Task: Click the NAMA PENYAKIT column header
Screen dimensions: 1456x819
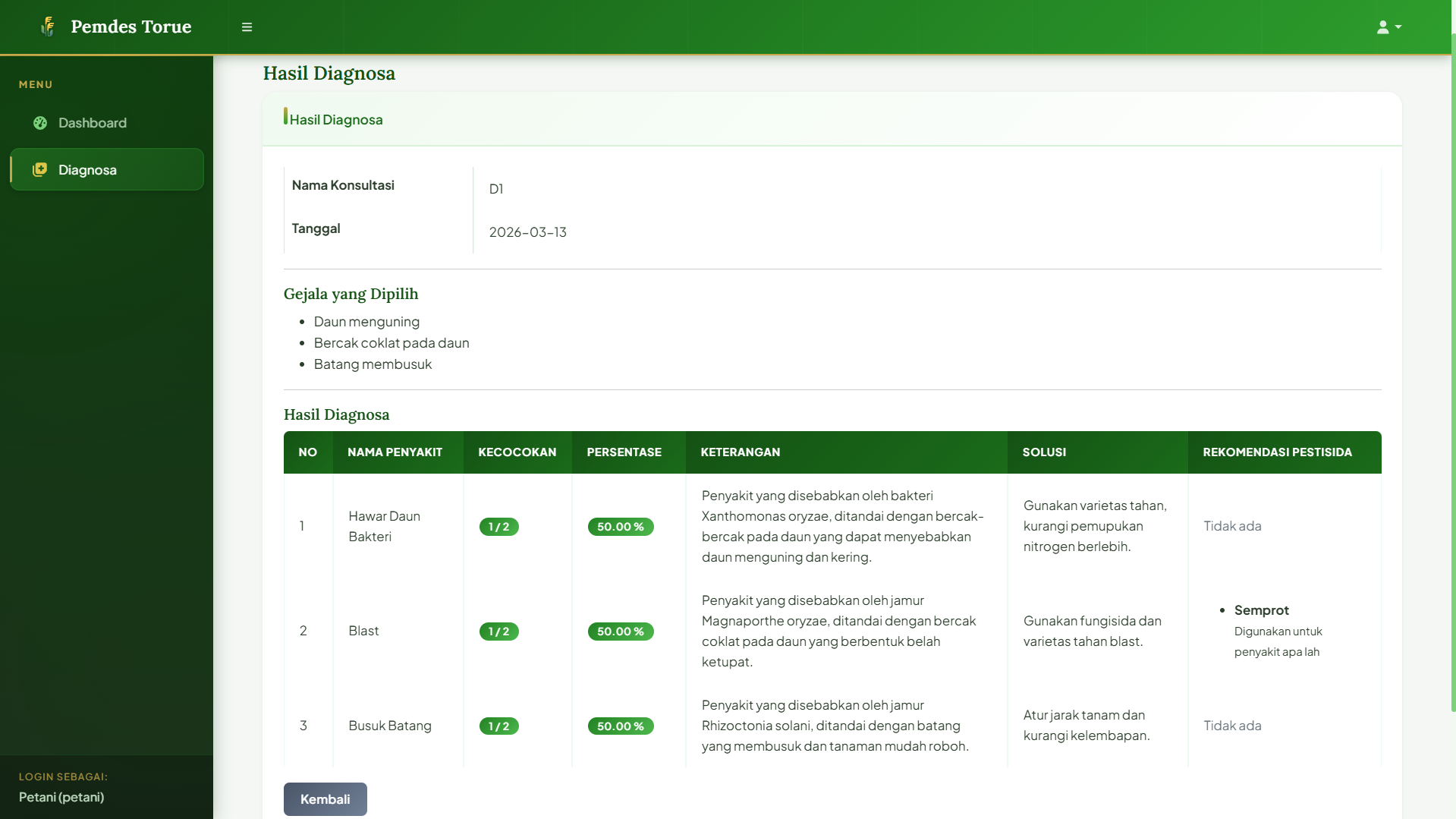Action: [x=395, y=452]
